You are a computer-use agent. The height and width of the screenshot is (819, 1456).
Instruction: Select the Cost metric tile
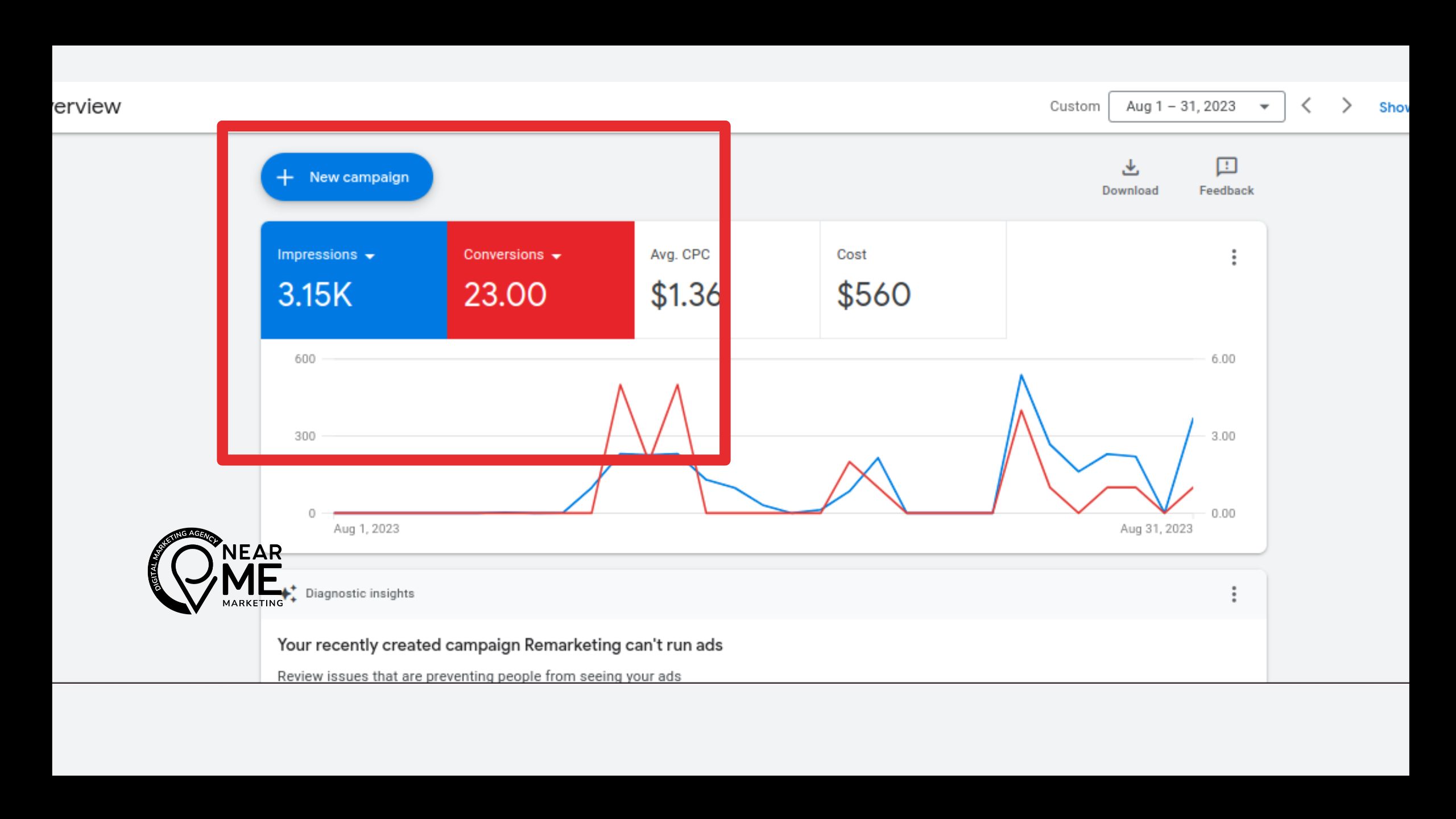pyautogui.click(x=913, y=280)
